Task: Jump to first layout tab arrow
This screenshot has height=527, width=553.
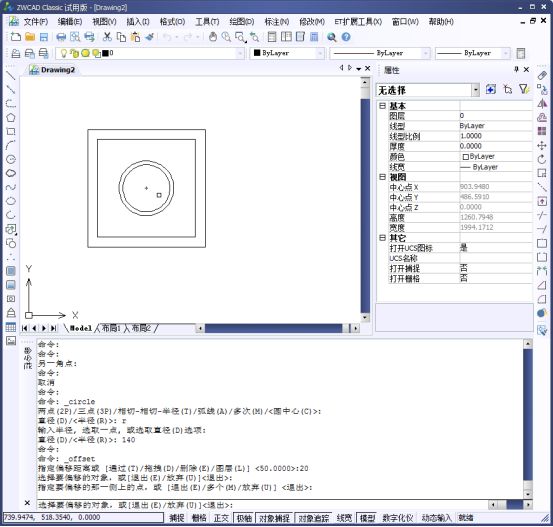Action: 24,328
